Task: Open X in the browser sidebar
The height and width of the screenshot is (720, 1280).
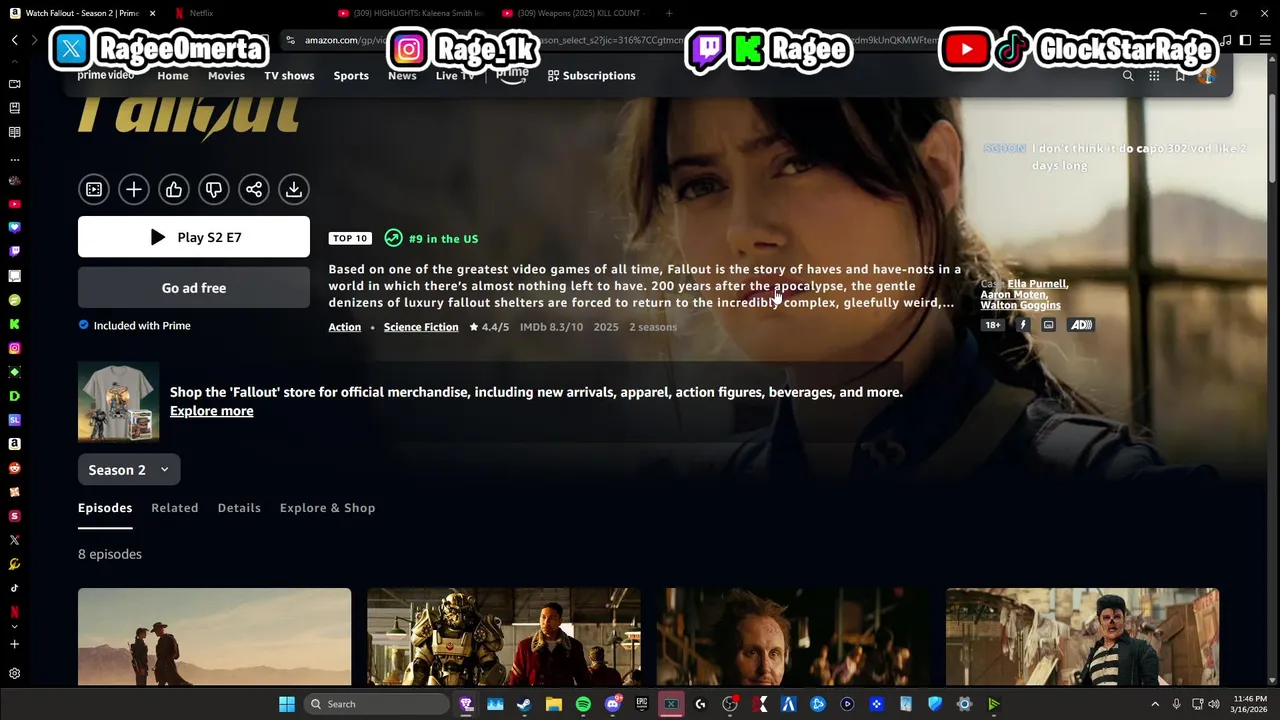Action: [14, 540]
